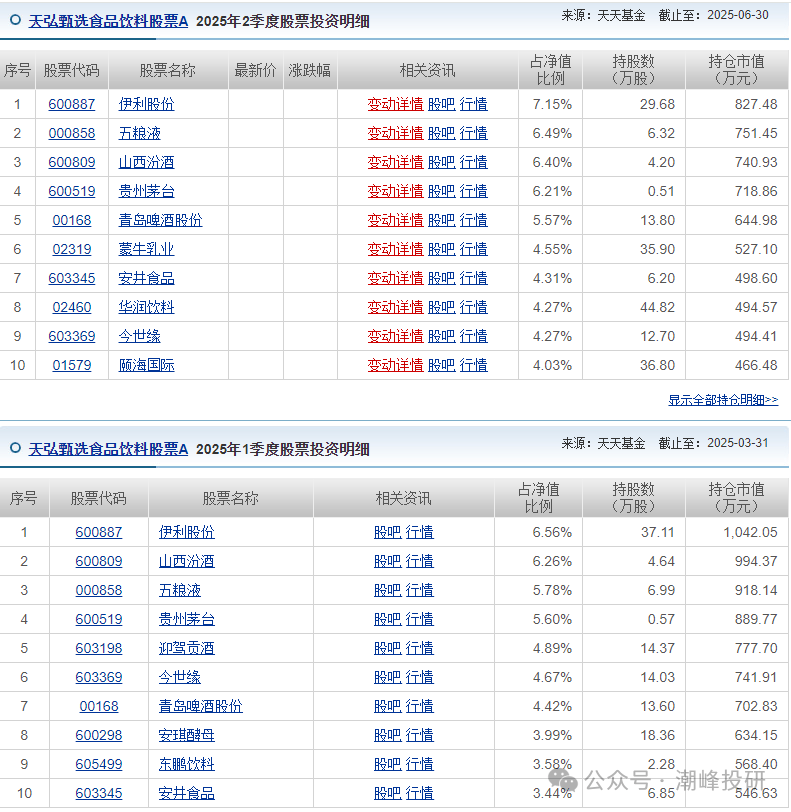Open stock code 000858 in Q2 table
The image size is (791, 812).
71,133
